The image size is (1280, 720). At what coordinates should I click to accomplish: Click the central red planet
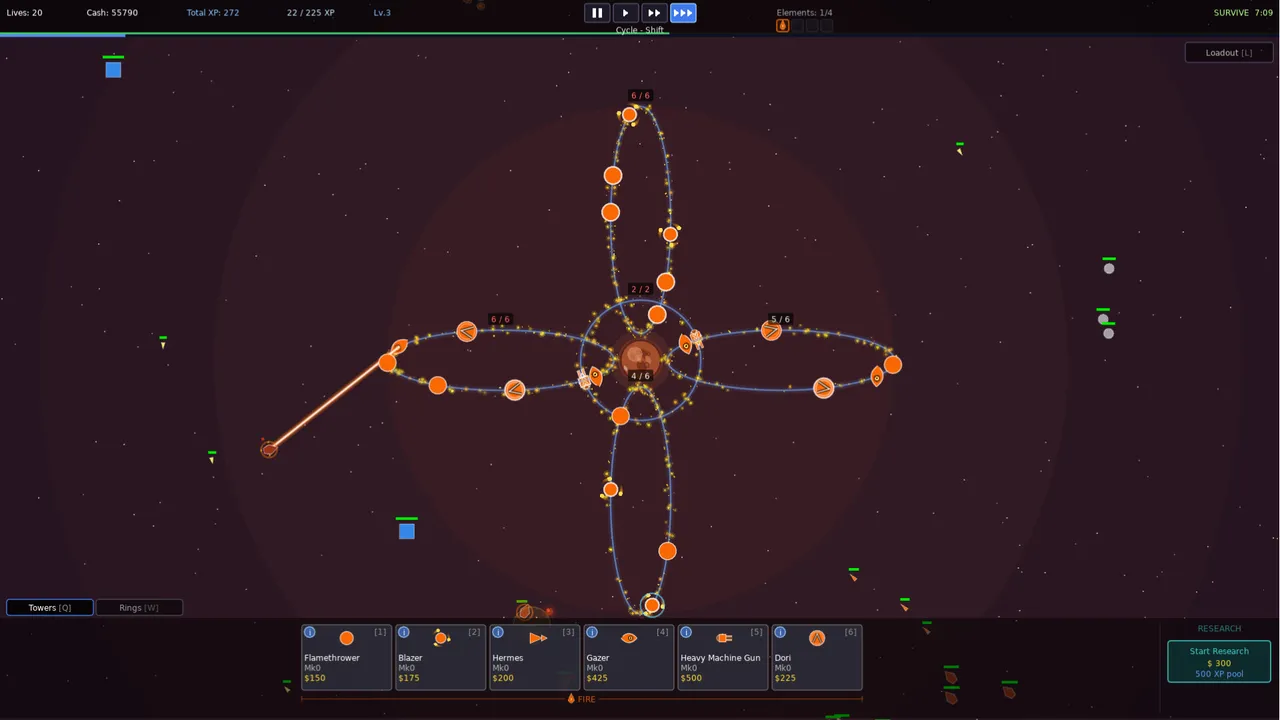tap(640, 357)
